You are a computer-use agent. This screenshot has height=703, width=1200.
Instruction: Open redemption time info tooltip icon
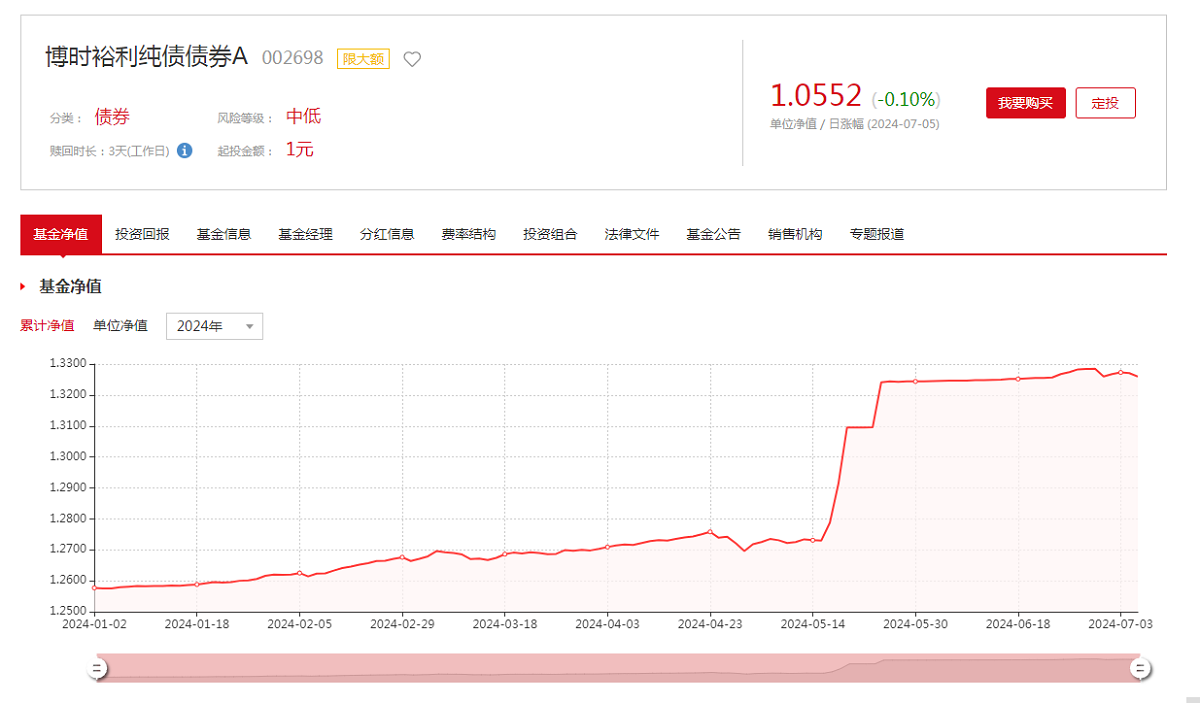tap(184, 150)
